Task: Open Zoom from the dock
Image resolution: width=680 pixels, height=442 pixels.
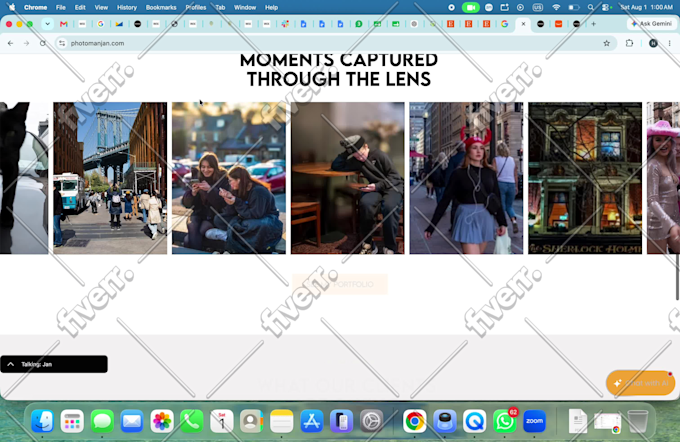Action: [x=534, y=421]
